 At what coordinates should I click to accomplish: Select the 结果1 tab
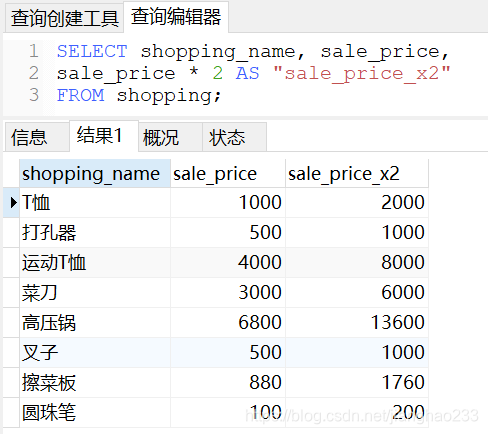(104, 136)
